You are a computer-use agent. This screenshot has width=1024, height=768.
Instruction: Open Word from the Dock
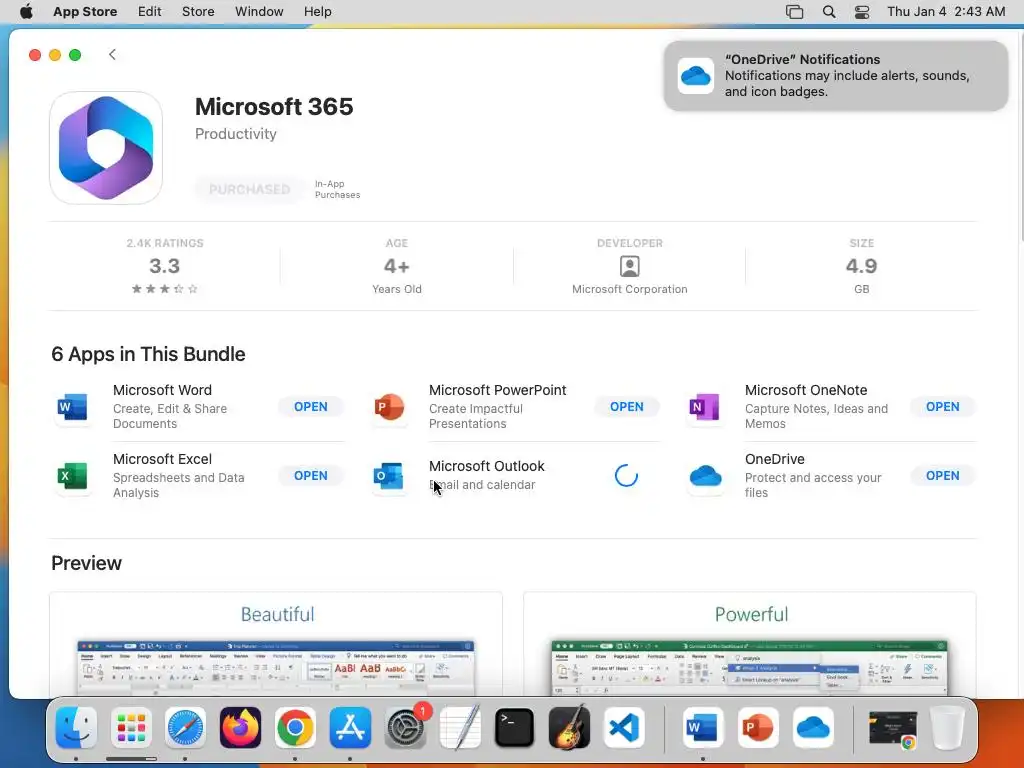[703, 728]
